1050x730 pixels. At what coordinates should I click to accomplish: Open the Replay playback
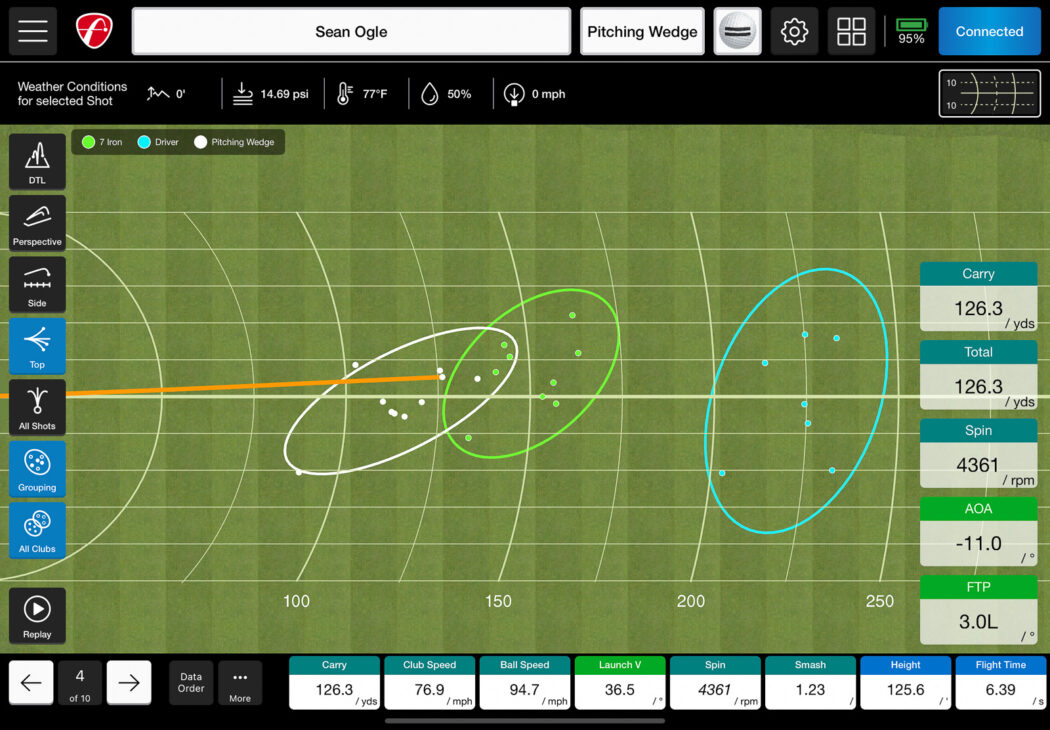[x=37, y=615]
